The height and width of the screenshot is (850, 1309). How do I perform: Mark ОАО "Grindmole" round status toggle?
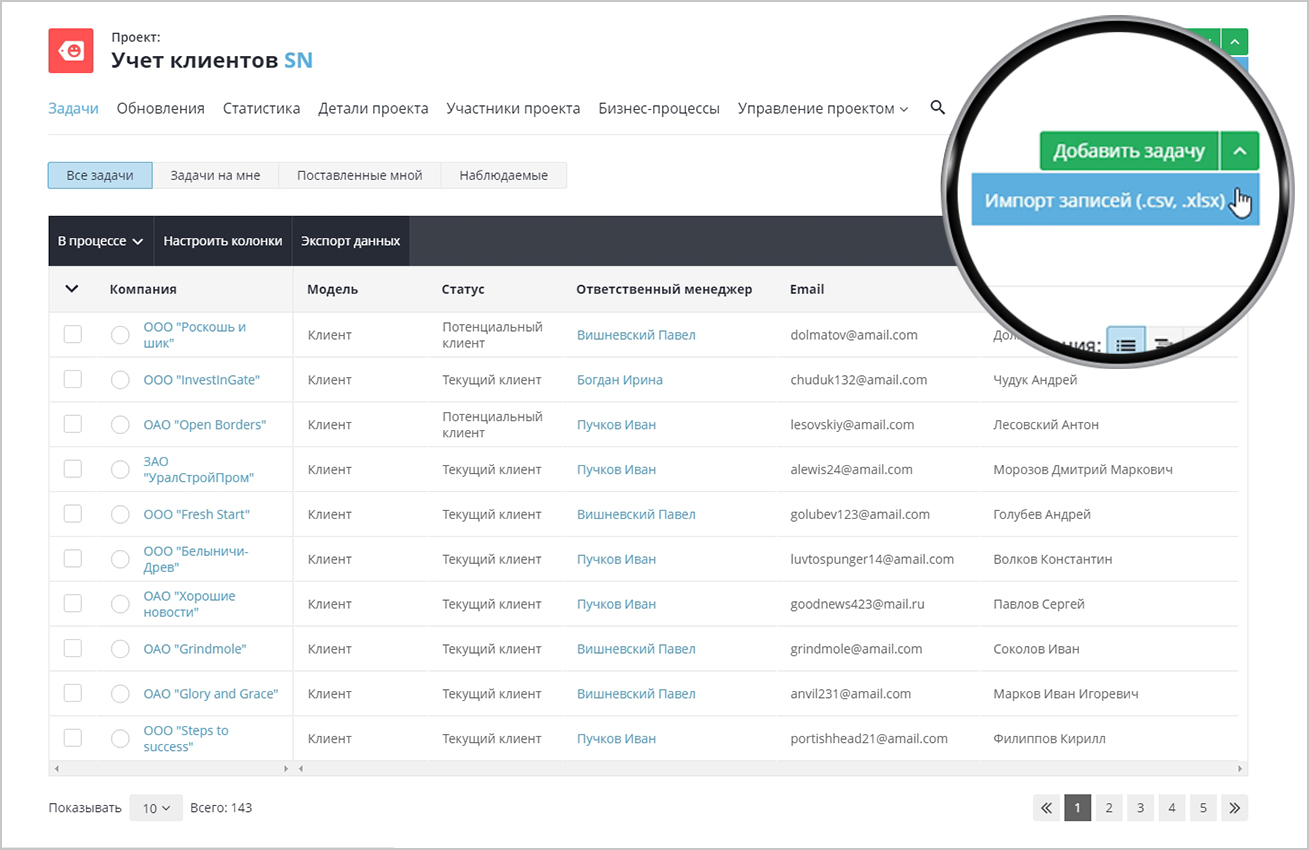pyautogui.click(x=120, y=650)
